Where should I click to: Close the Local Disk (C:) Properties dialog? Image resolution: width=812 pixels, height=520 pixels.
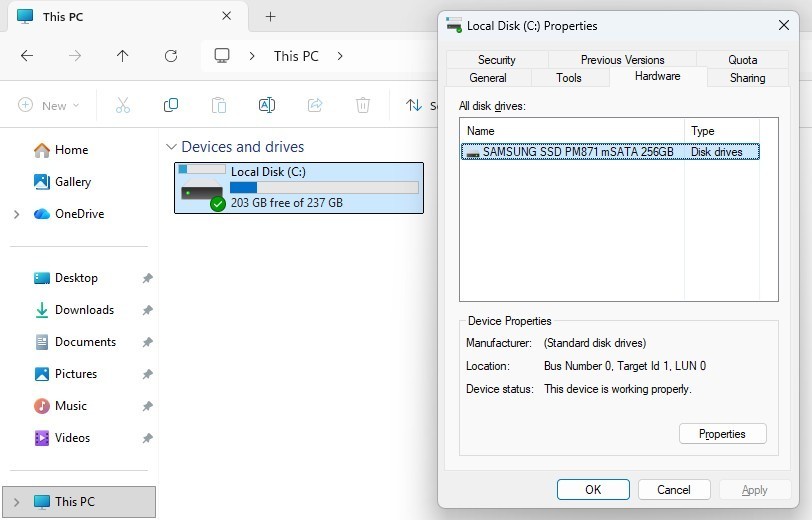pos(784,25)
